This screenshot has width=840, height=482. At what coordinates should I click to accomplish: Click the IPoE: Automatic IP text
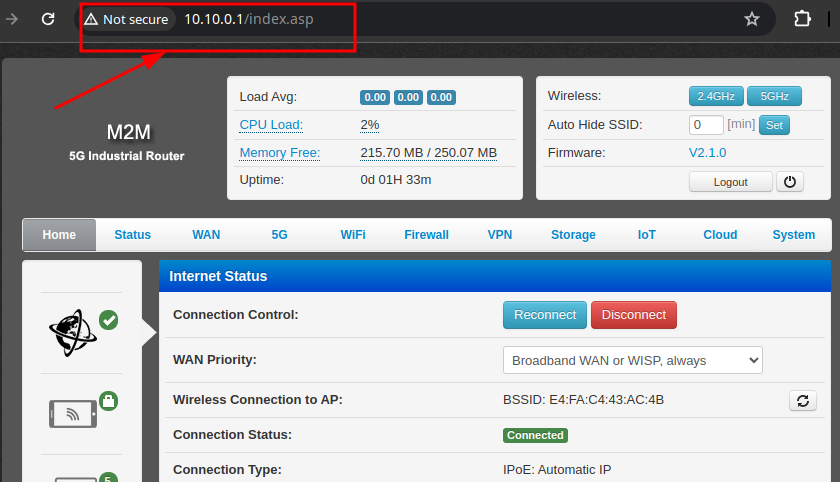557,470
